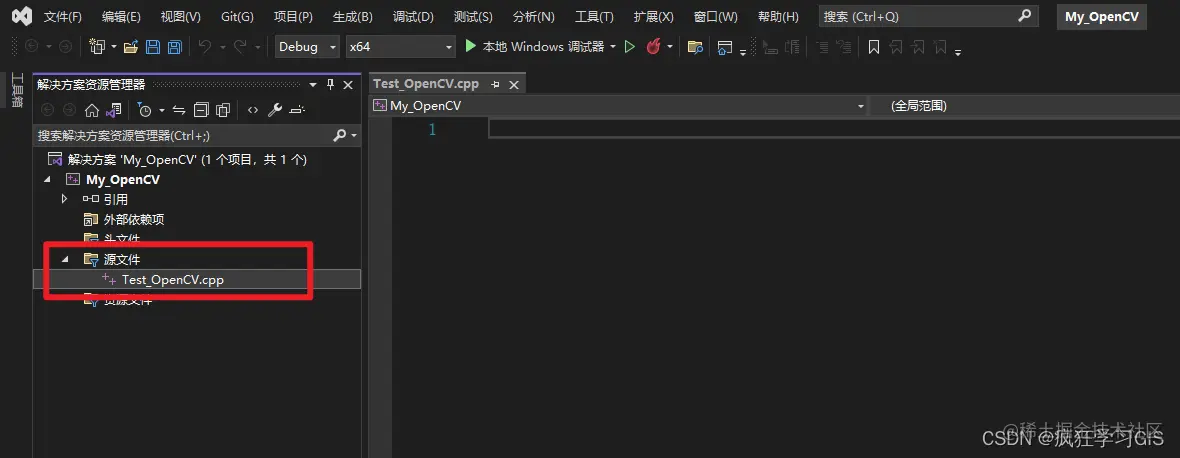
Task: Open the 工具(T) menu
Action: tap(594, 17)
